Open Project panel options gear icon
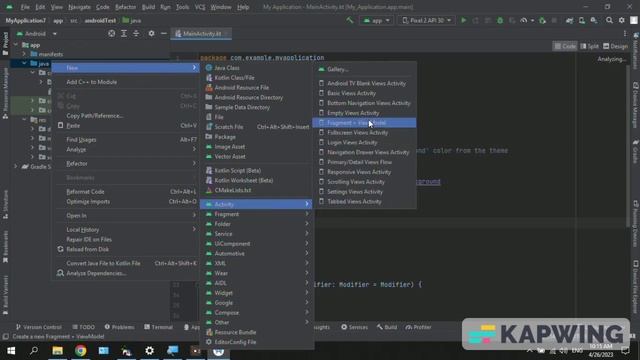The height and width of the screenshot is (360, 640). coord(151,33)
